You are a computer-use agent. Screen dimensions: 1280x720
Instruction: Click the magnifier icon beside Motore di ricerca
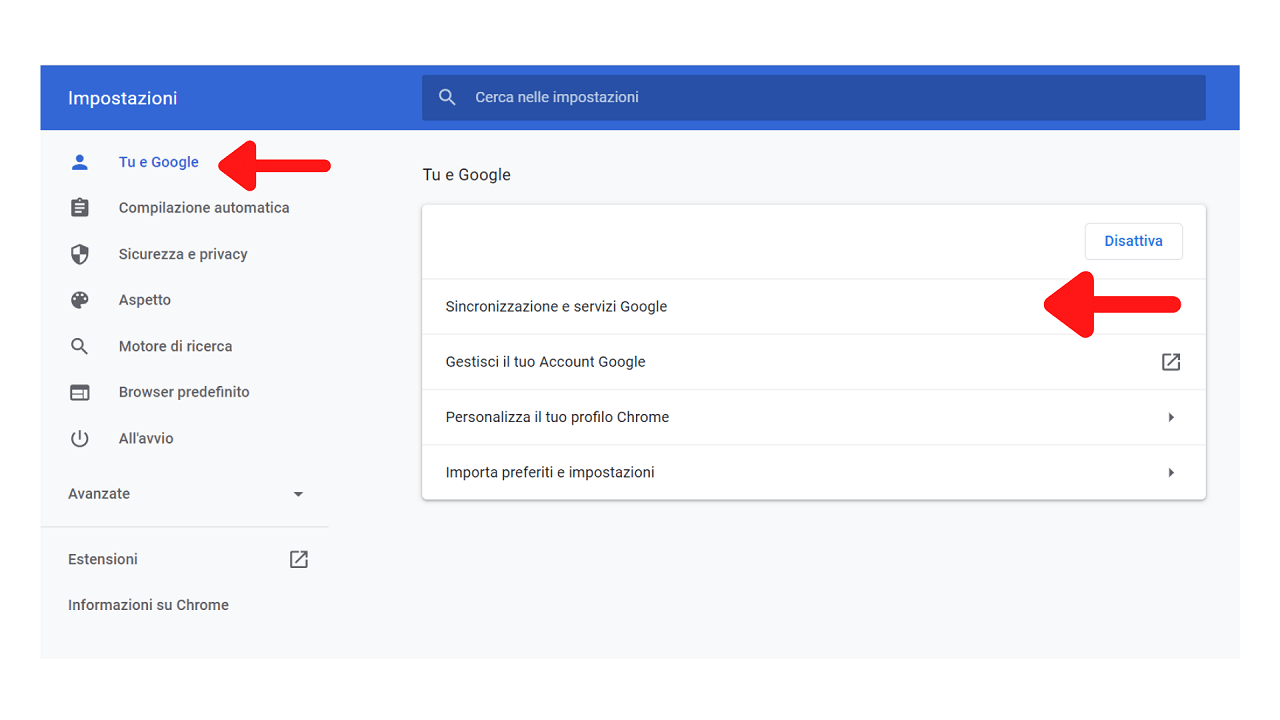[80, 346]
